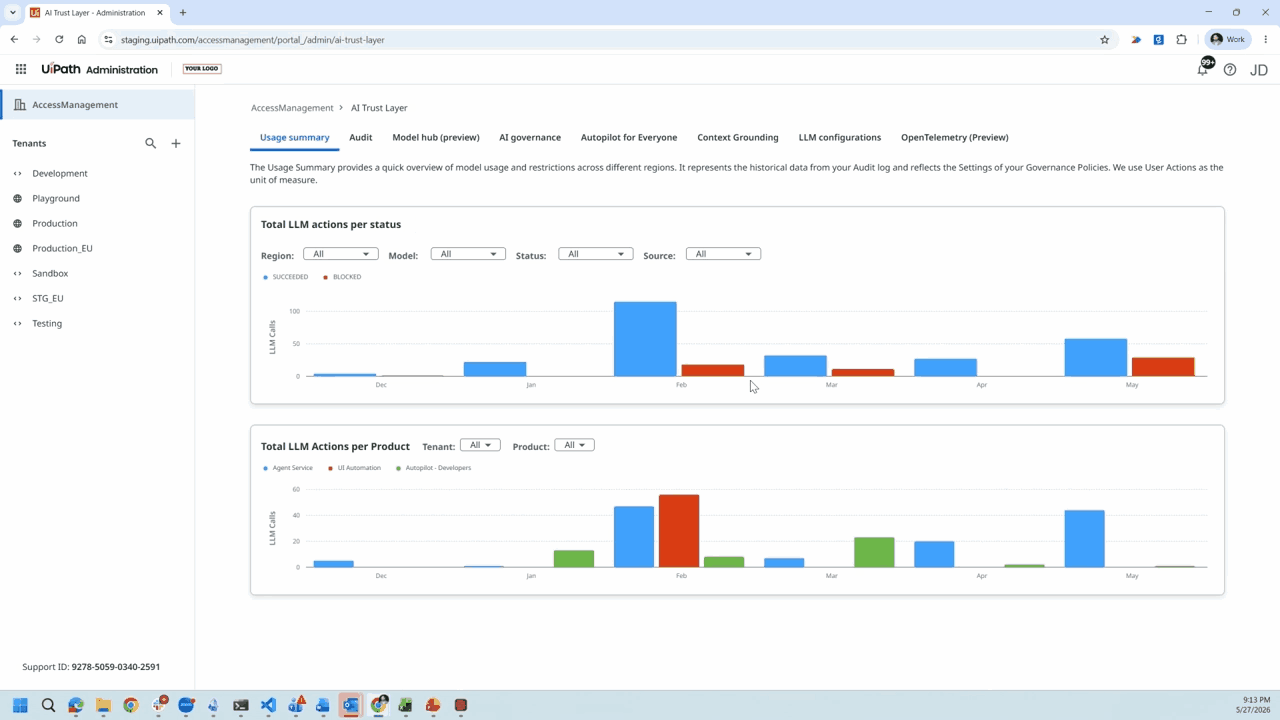1280x720 pixels.
Task: Click the UiPath Administration logo
Action: (100, 69)
